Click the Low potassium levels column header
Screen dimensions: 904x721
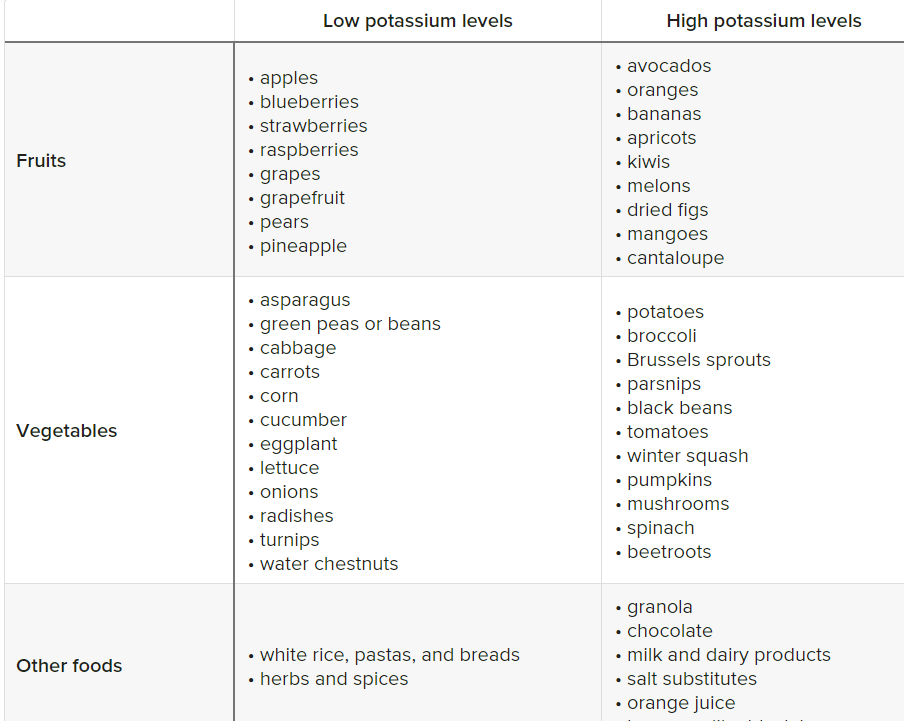(x=417, y=21)
